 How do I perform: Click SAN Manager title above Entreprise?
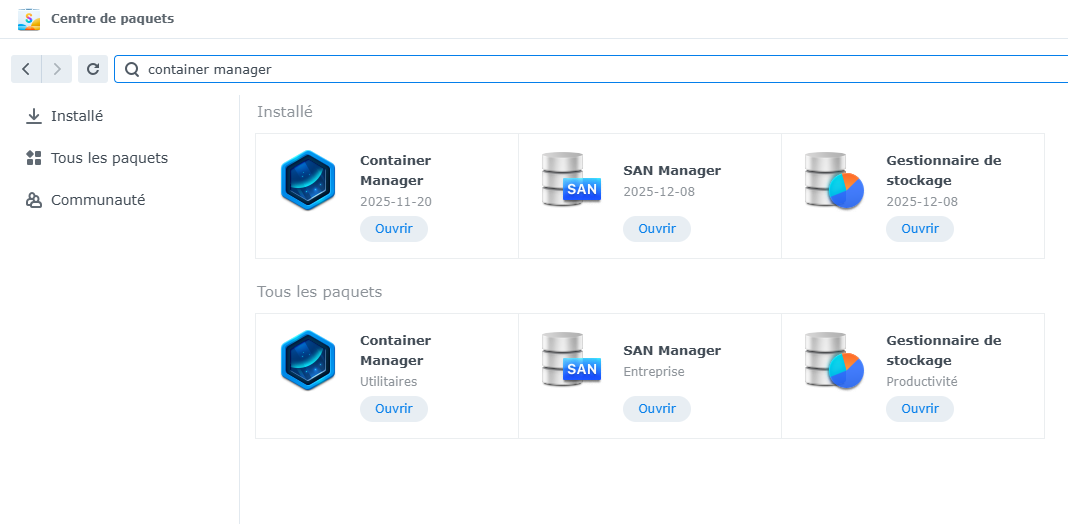[x=672, y=351]
